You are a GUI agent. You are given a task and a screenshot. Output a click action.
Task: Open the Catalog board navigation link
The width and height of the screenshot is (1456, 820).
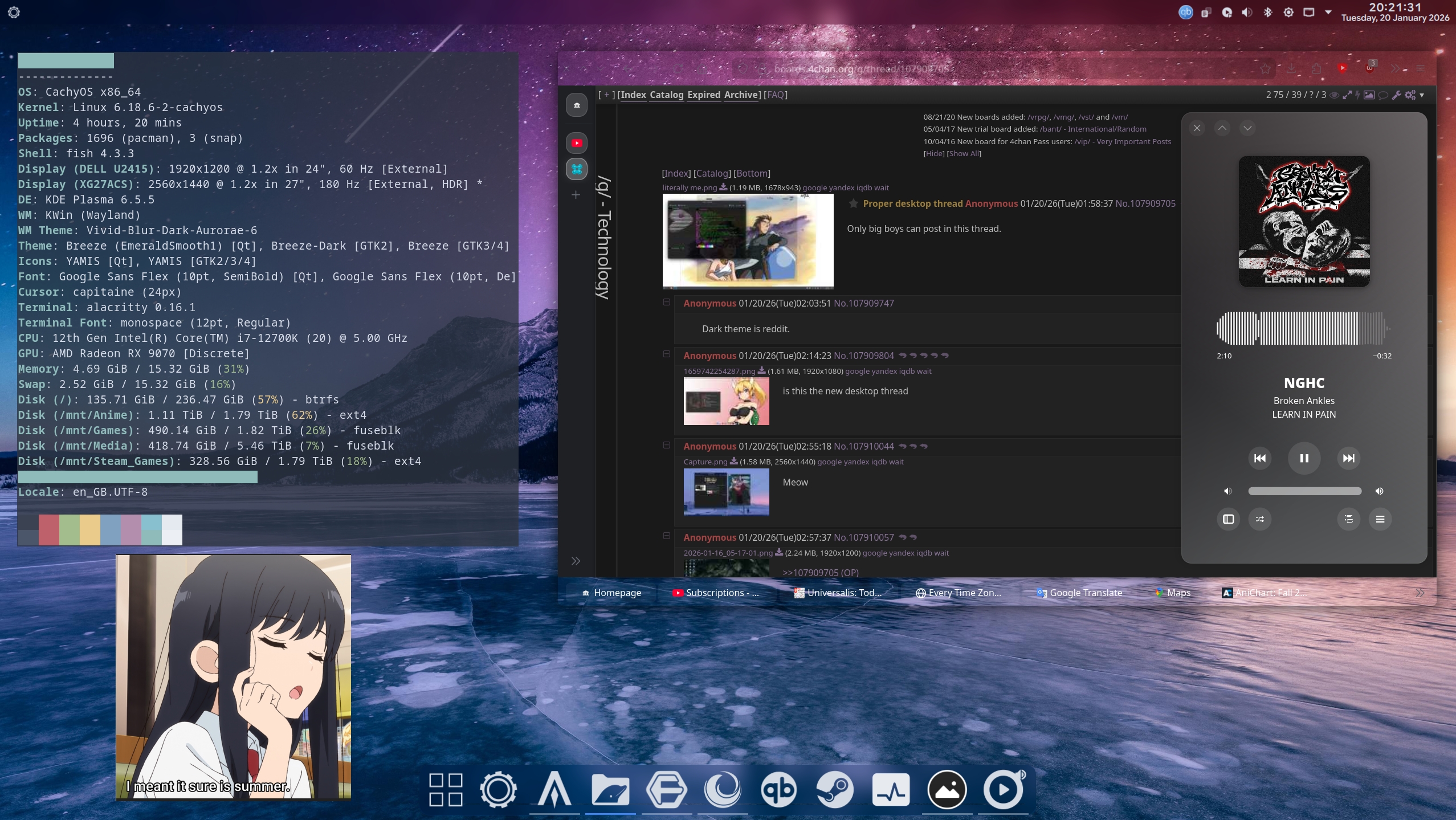(x=666, y=95)
